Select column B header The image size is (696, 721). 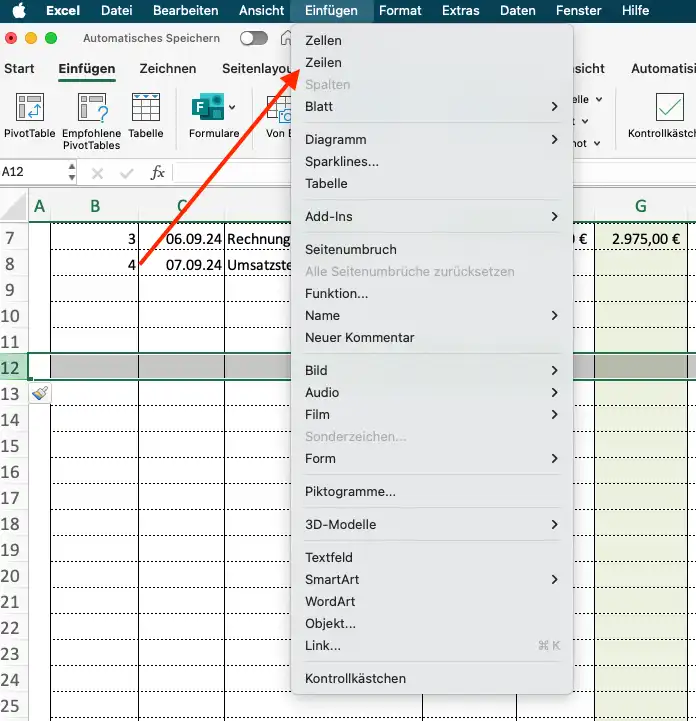click(x=95, y=206)
